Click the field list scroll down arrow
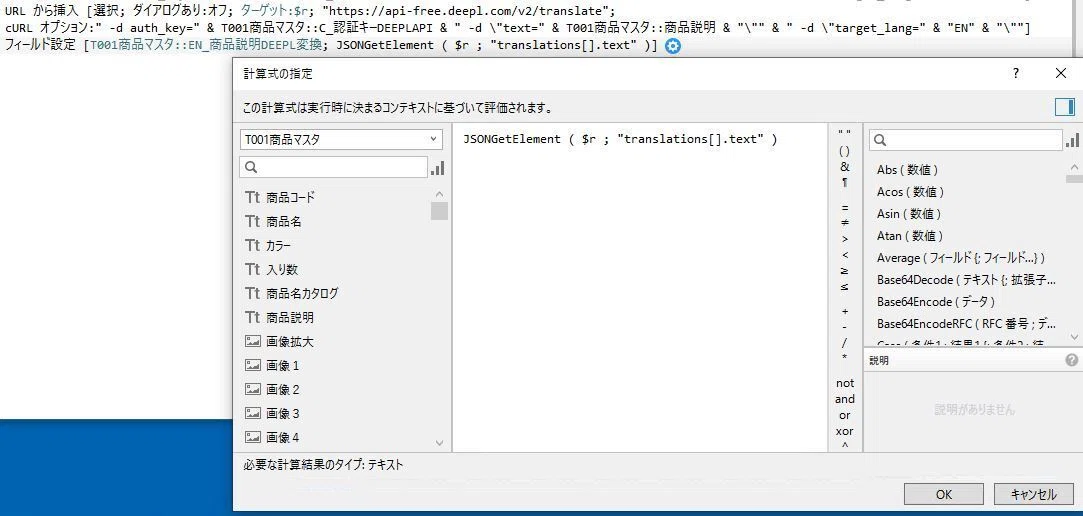This screenshot has width=1083, height=516. point(439,443)
